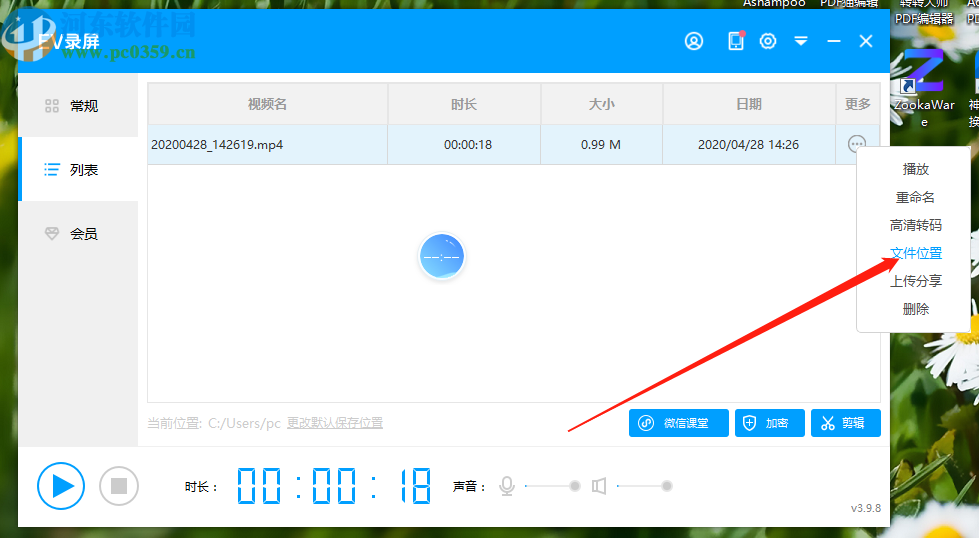Adjust the speaker volume slider
Viewport: 979px width, 538px height.
click(x=644, y=486)
